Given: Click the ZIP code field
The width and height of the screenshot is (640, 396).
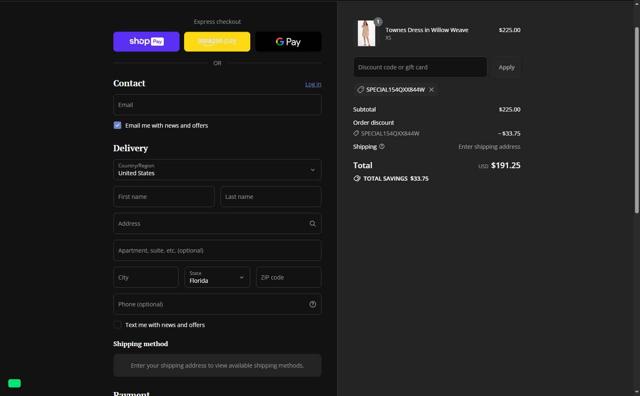Looking at the screenshot, I should coord(289,278).
